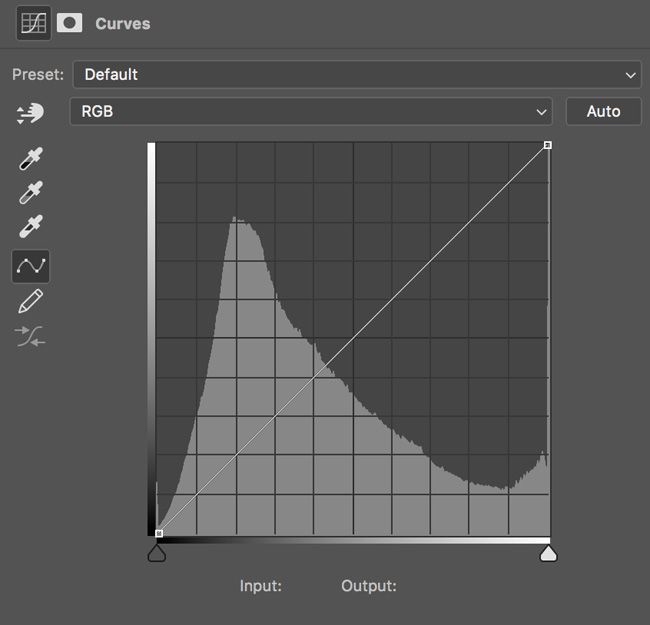Screen dimensions: 650x625
Task: Select the top-right curve control point
Action: point(548,145)
